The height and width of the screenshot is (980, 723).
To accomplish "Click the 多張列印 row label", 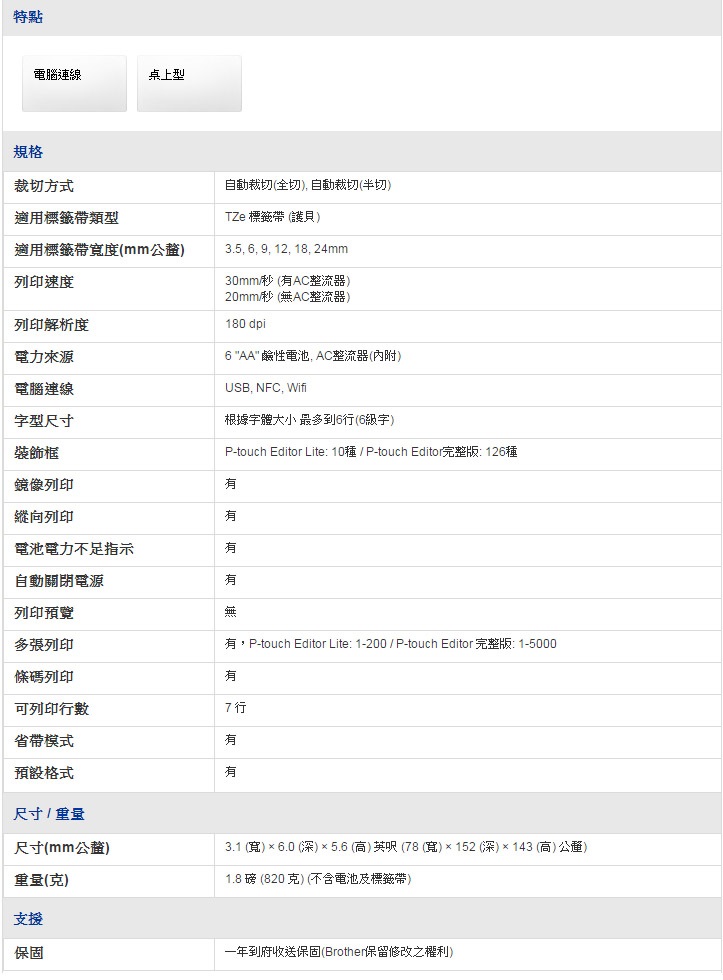I will [x=44, y=644].
